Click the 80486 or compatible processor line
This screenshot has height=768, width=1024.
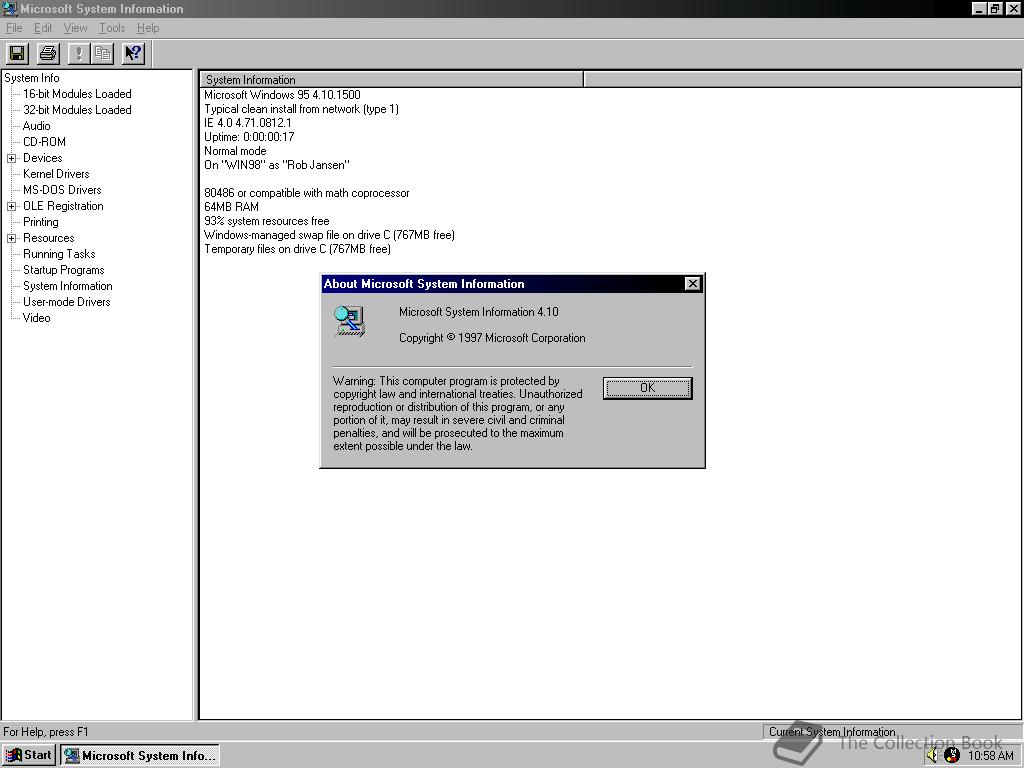click(x=306, y=193)
